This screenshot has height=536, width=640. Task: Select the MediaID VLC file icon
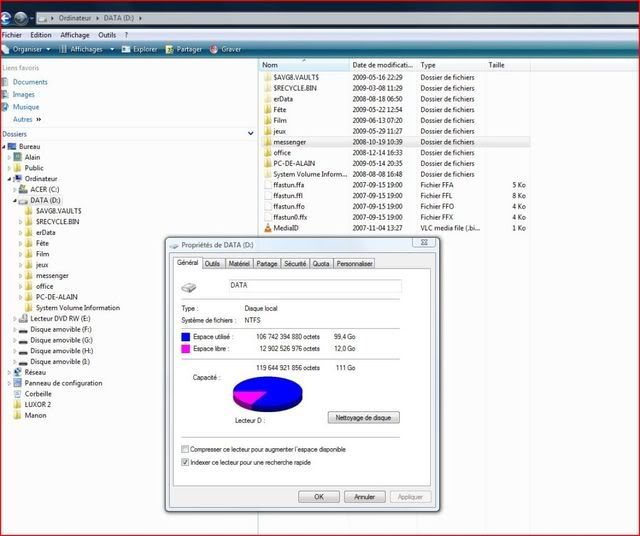point(268,228)
